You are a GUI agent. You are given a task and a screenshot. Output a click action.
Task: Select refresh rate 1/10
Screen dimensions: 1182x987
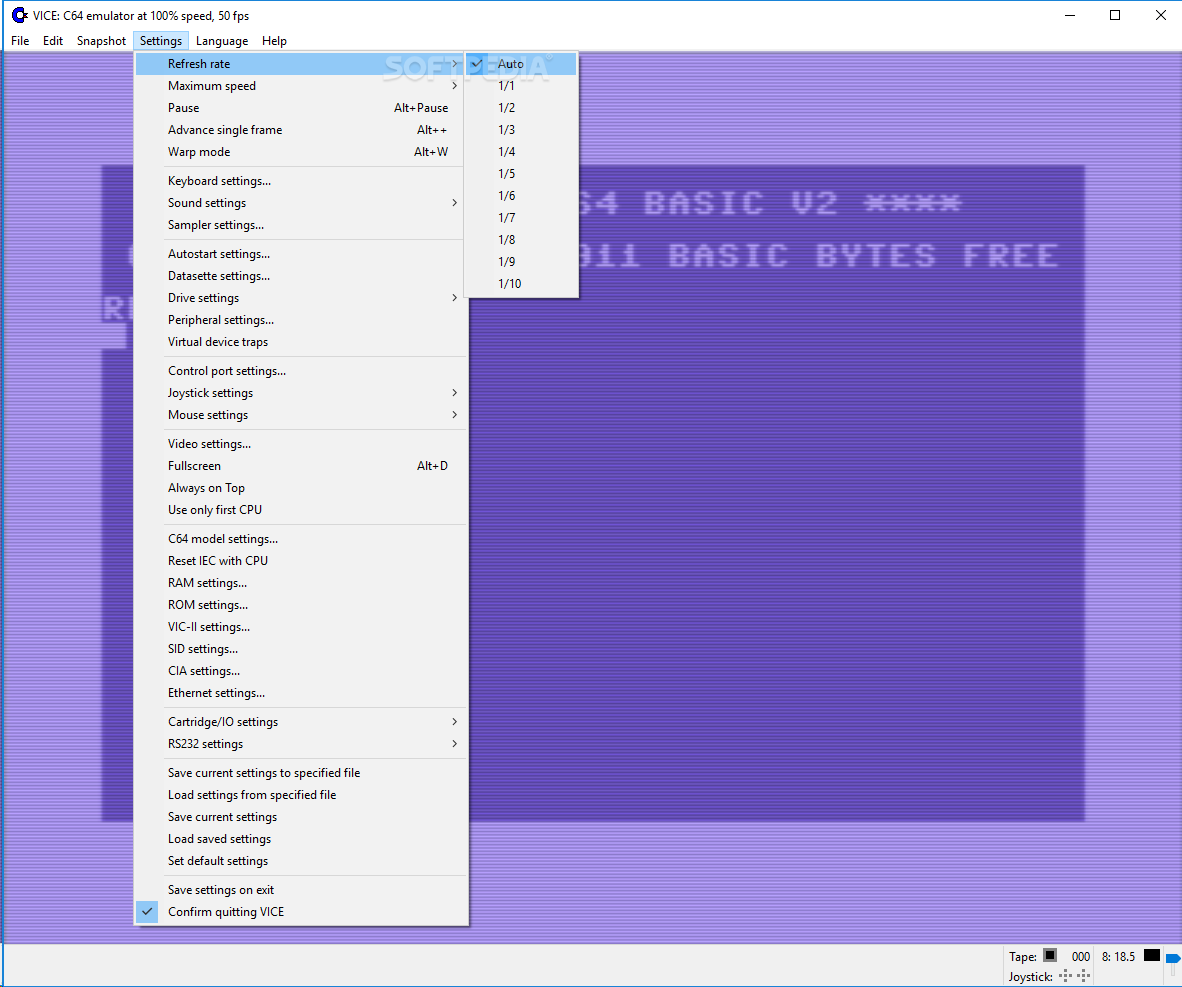point(521,284)
